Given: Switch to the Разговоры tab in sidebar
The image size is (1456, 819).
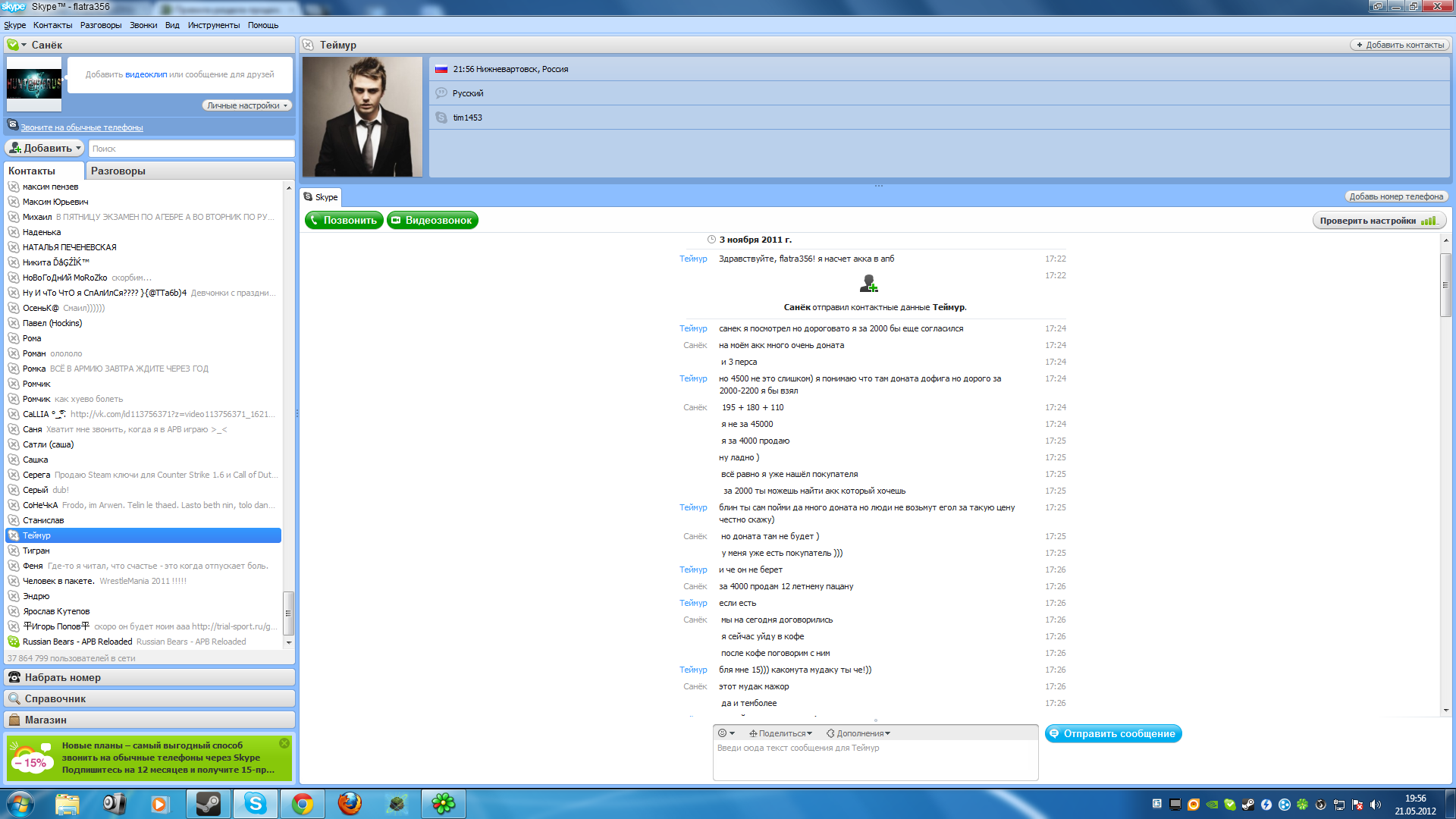Looking at the screenshot, I should tap(190, 171).
